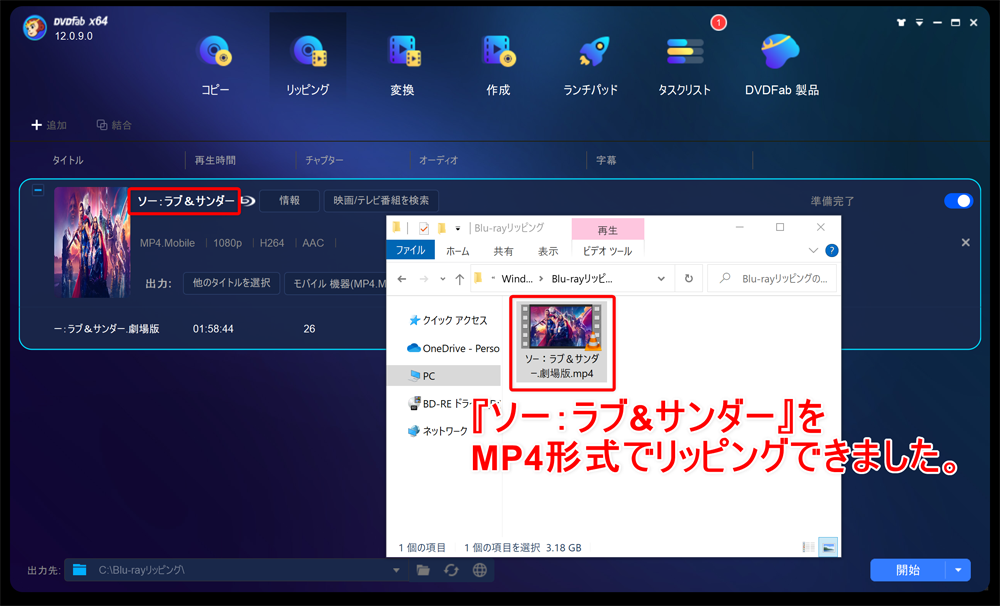The image size is (1000, 606).
Task: Select ネットワーク in Explorer navigation pane
Action: [438, 431]
